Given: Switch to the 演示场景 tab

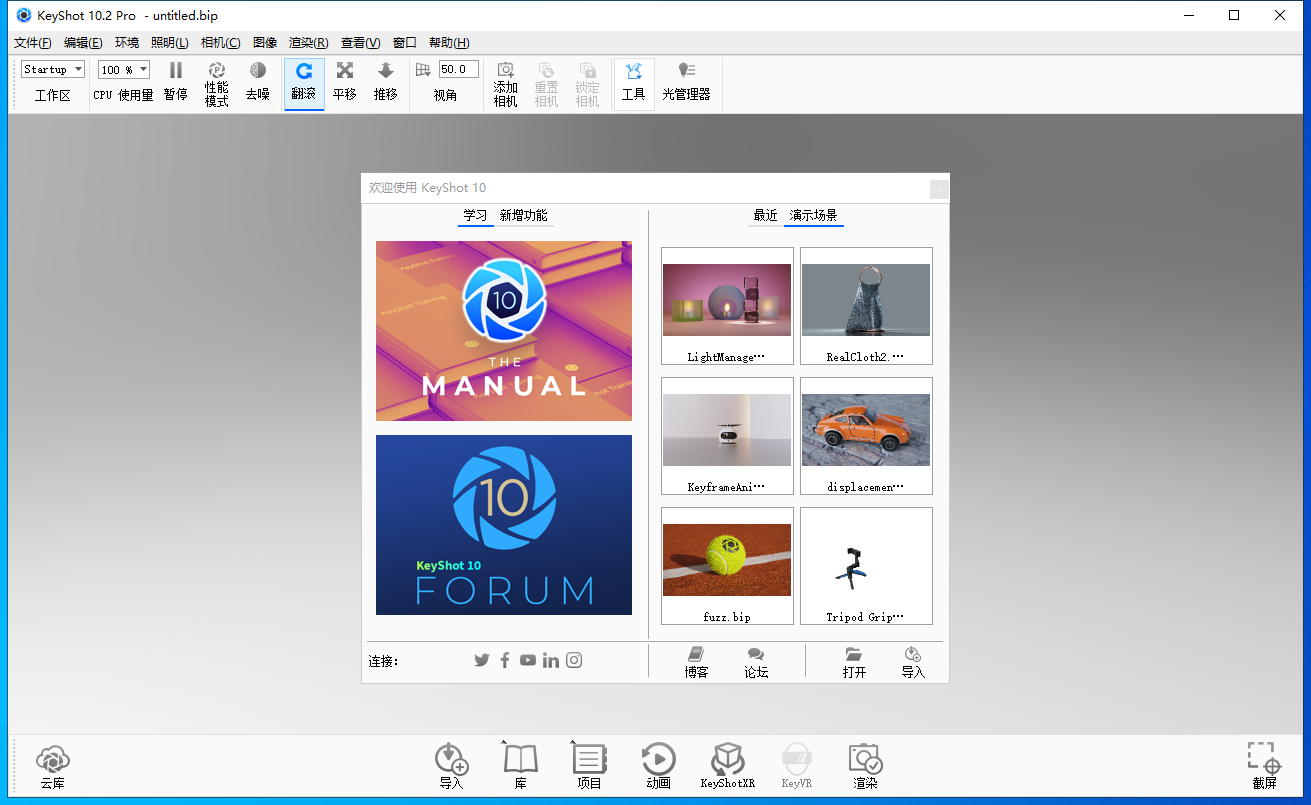Looking at the screenshot, I should click(x=814, y=216).
